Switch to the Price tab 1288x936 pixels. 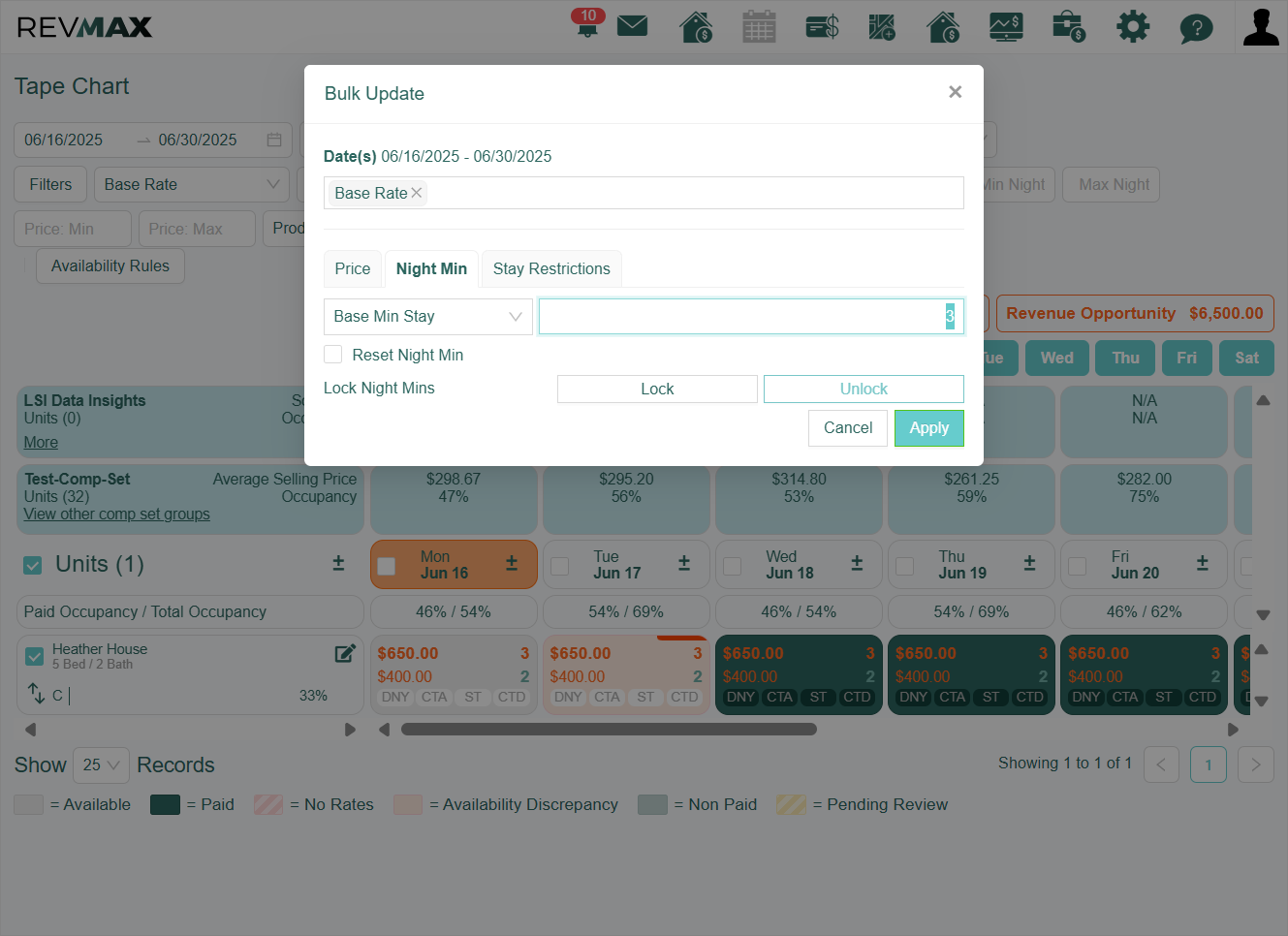353,269
